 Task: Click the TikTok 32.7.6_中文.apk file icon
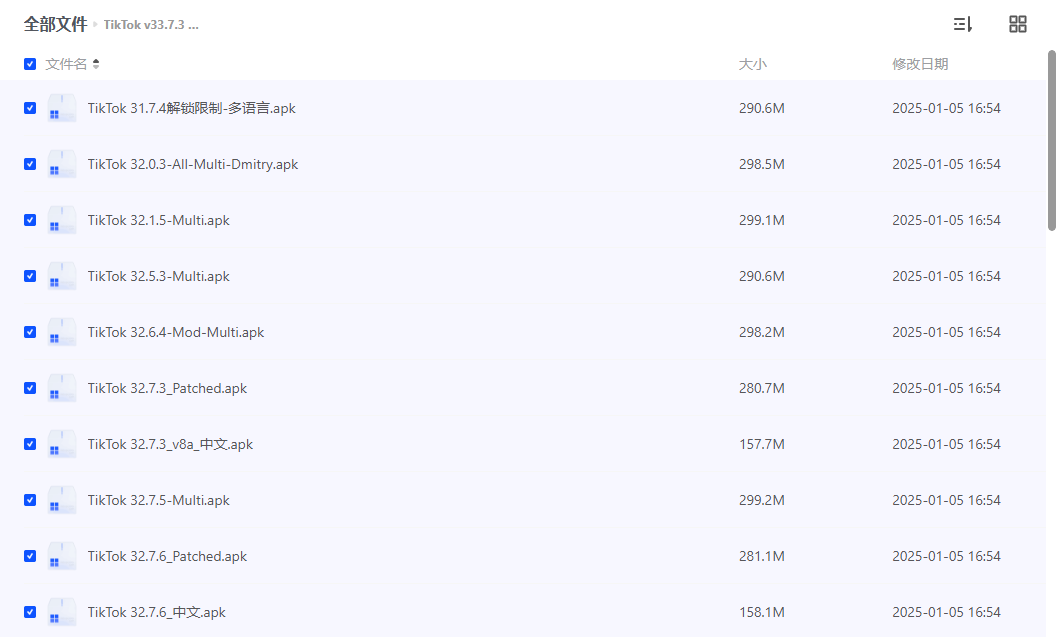[62, 612]
